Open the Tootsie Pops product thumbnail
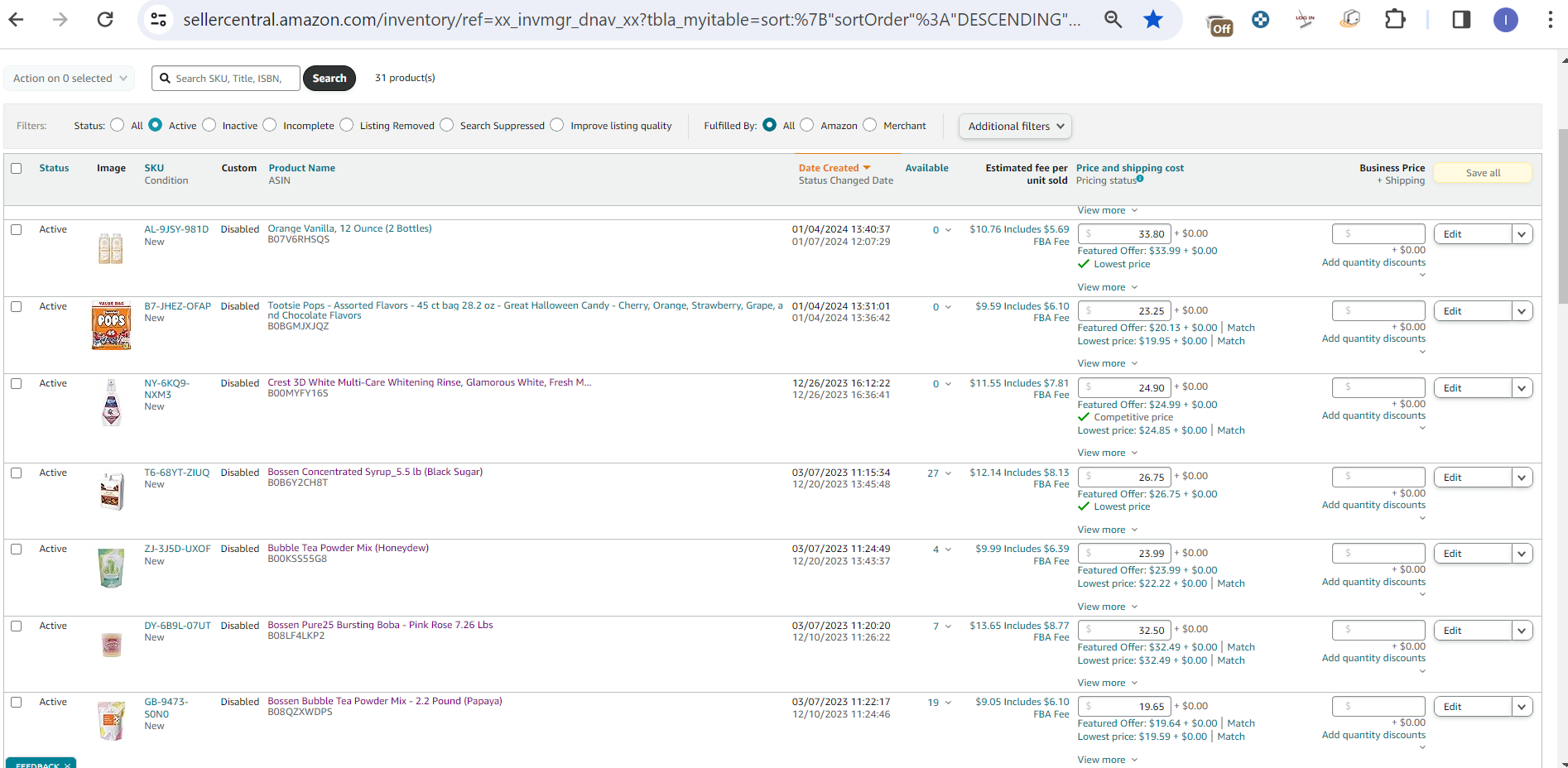 click(x=111, y=325)
